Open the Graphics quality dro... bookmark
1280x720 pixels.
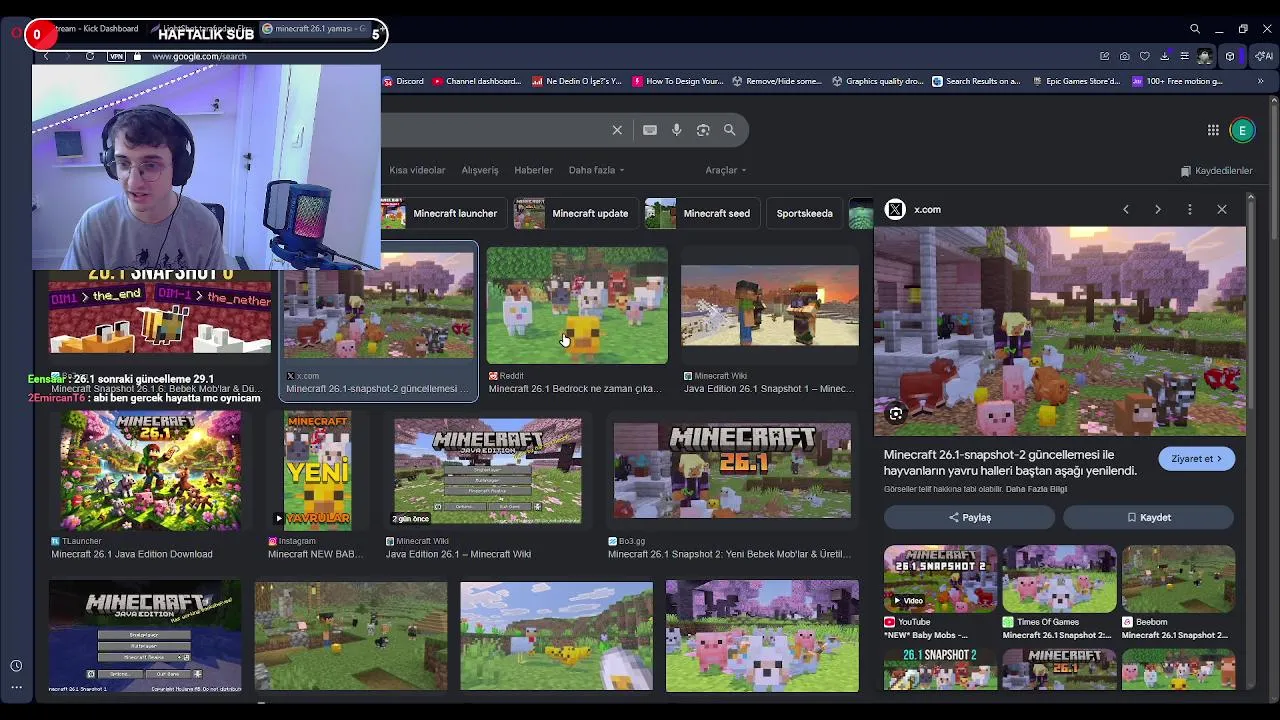[x=877, y=81]
